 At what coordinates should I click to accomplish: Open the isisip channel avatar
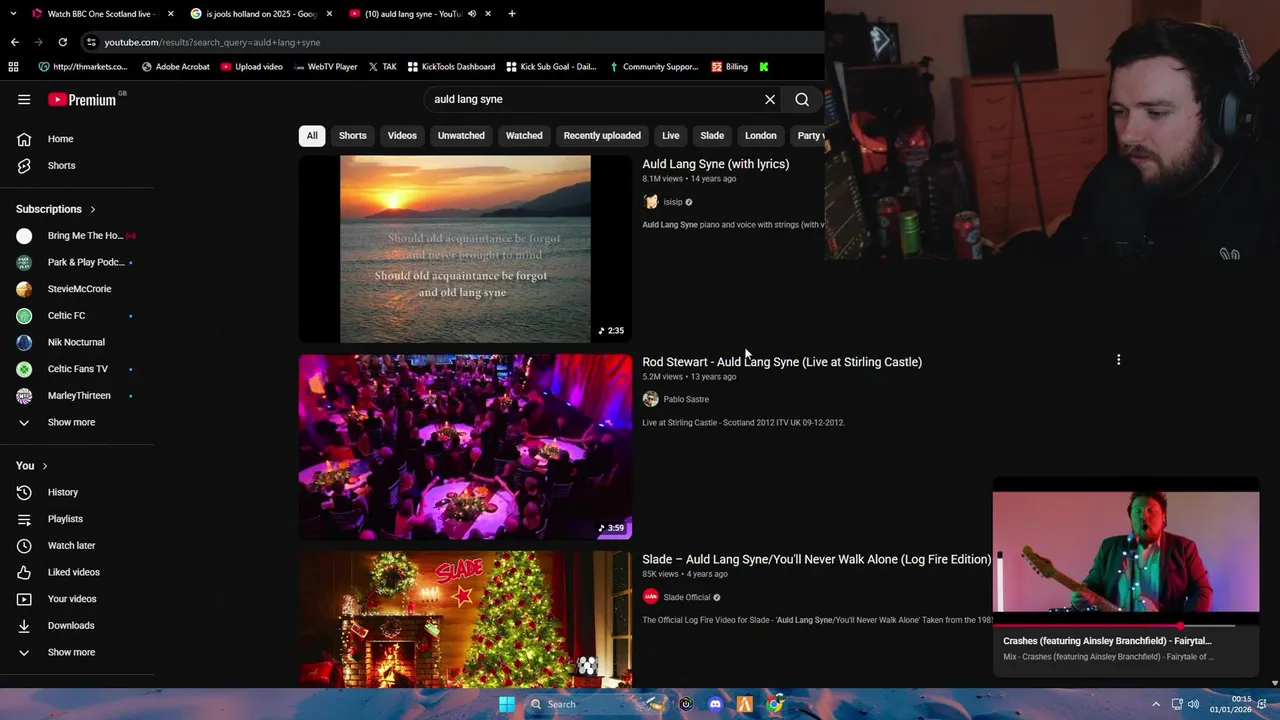tap(651, 202)
